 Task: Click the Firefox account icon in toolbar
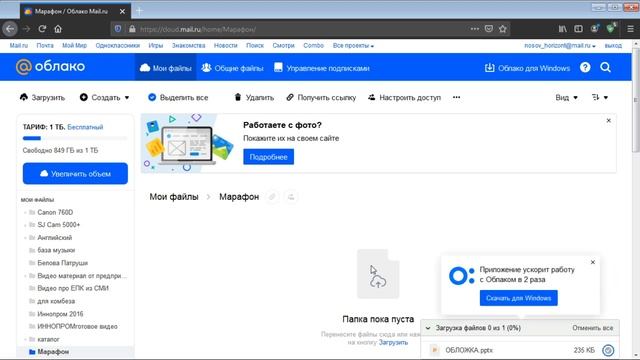[595, 29]
